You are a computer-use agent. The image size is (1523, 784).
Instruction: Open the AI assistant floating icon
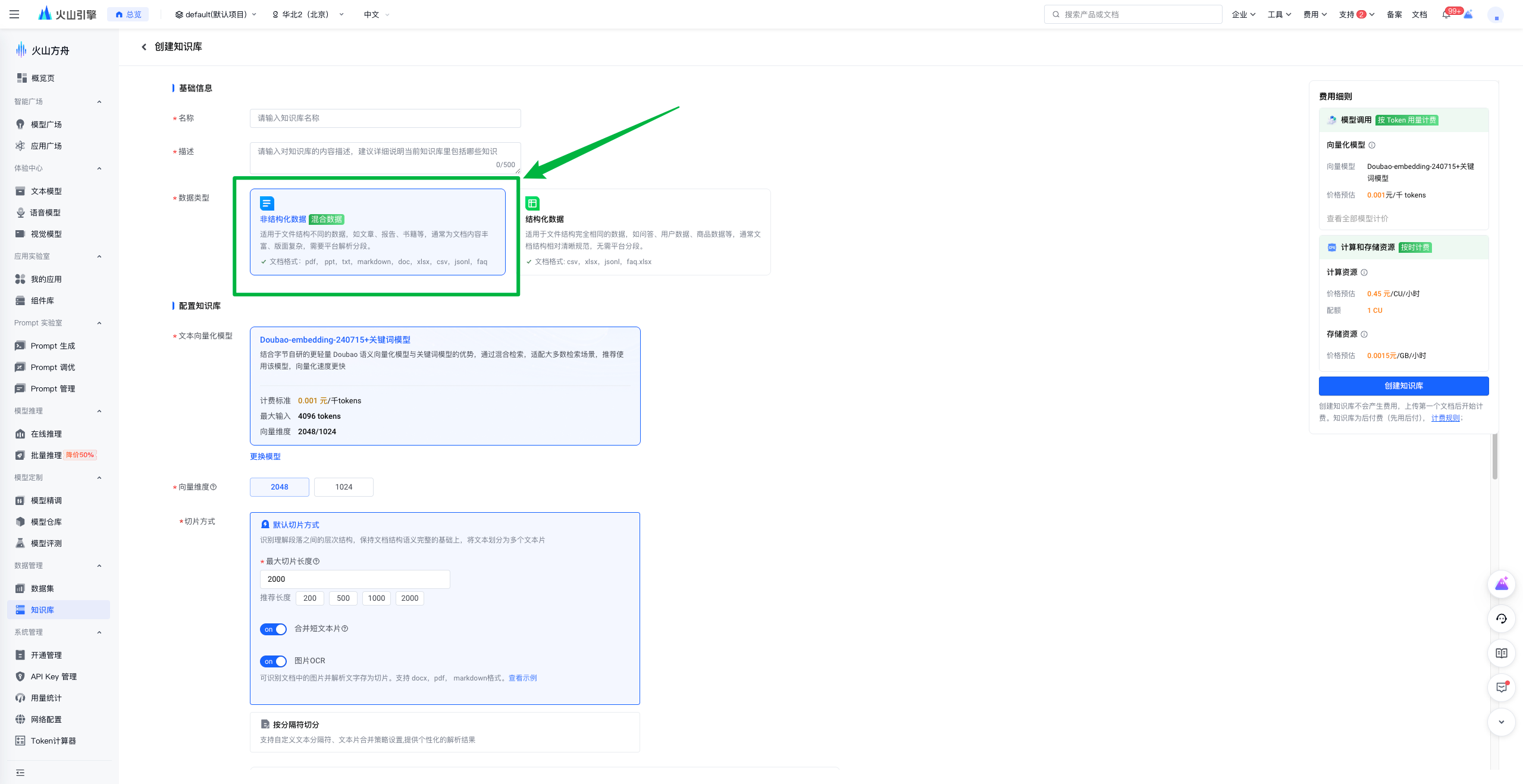1502,584
